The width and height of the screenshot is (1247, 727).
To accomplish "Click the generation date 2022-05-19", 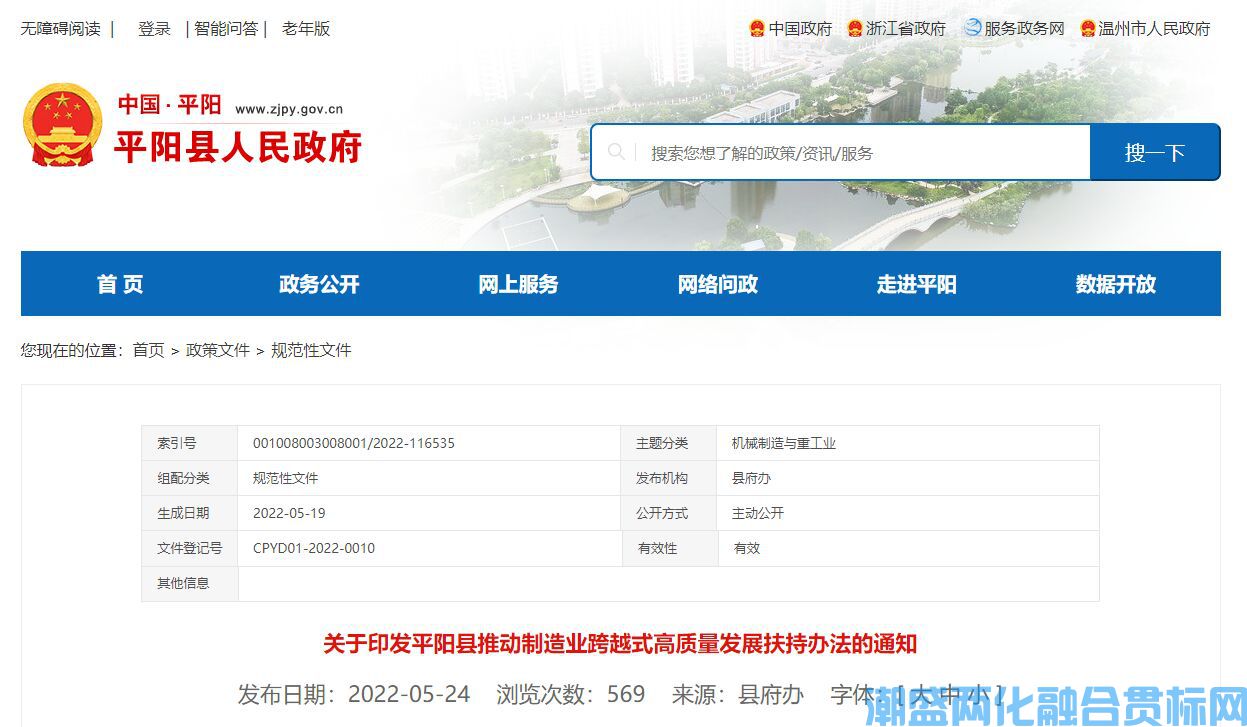I will [x=289, y=513].
